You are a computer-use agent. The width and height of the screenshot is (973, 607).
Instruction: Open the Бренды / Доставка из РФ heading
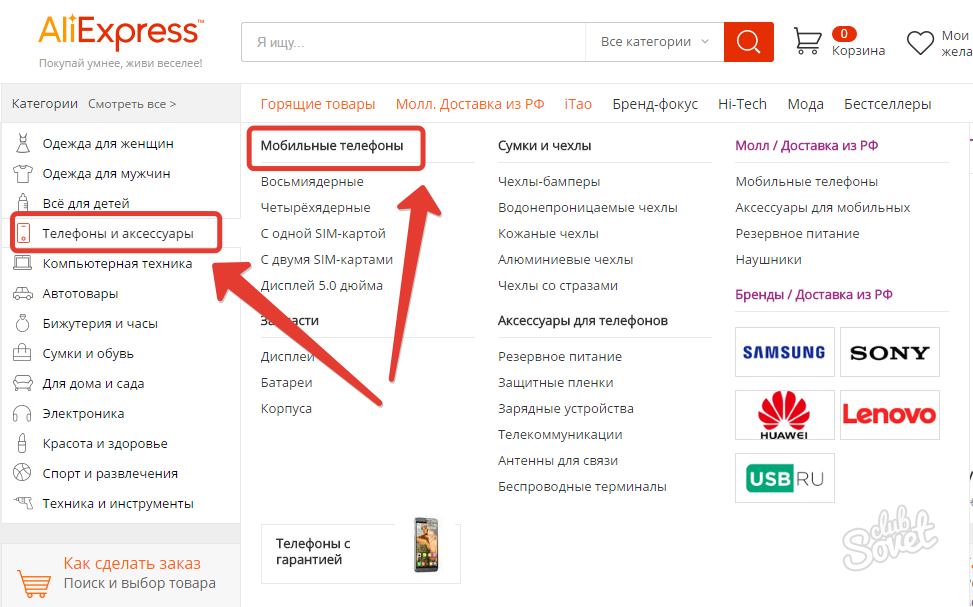click(x=814, y=295)
